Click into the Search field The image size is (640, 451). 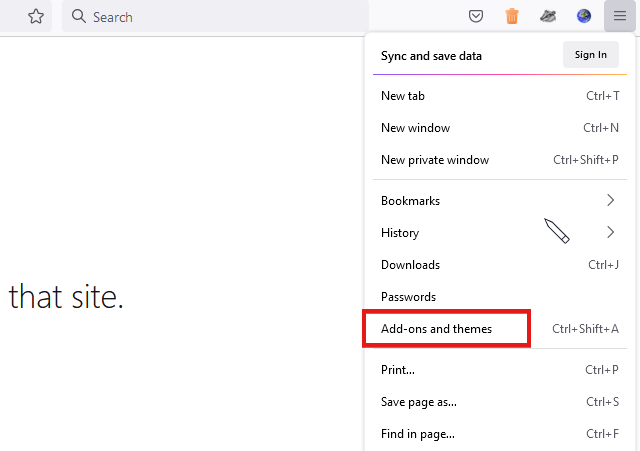(216, 16)
